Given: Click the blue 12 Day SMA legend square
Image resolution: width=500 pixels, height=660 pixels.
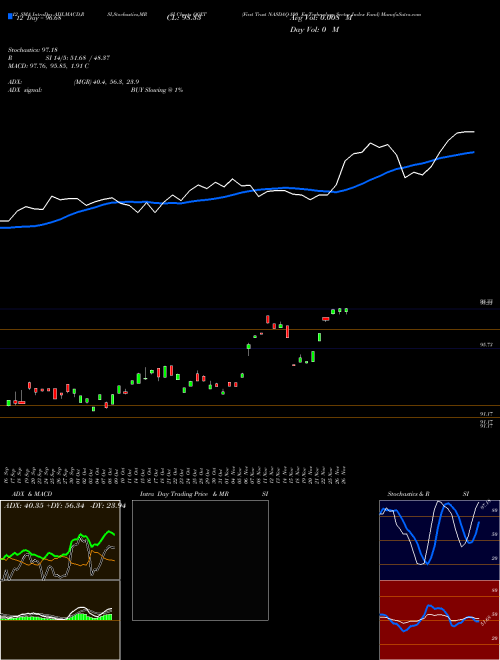Looking at the screenshot, I should tap(10, 16).
